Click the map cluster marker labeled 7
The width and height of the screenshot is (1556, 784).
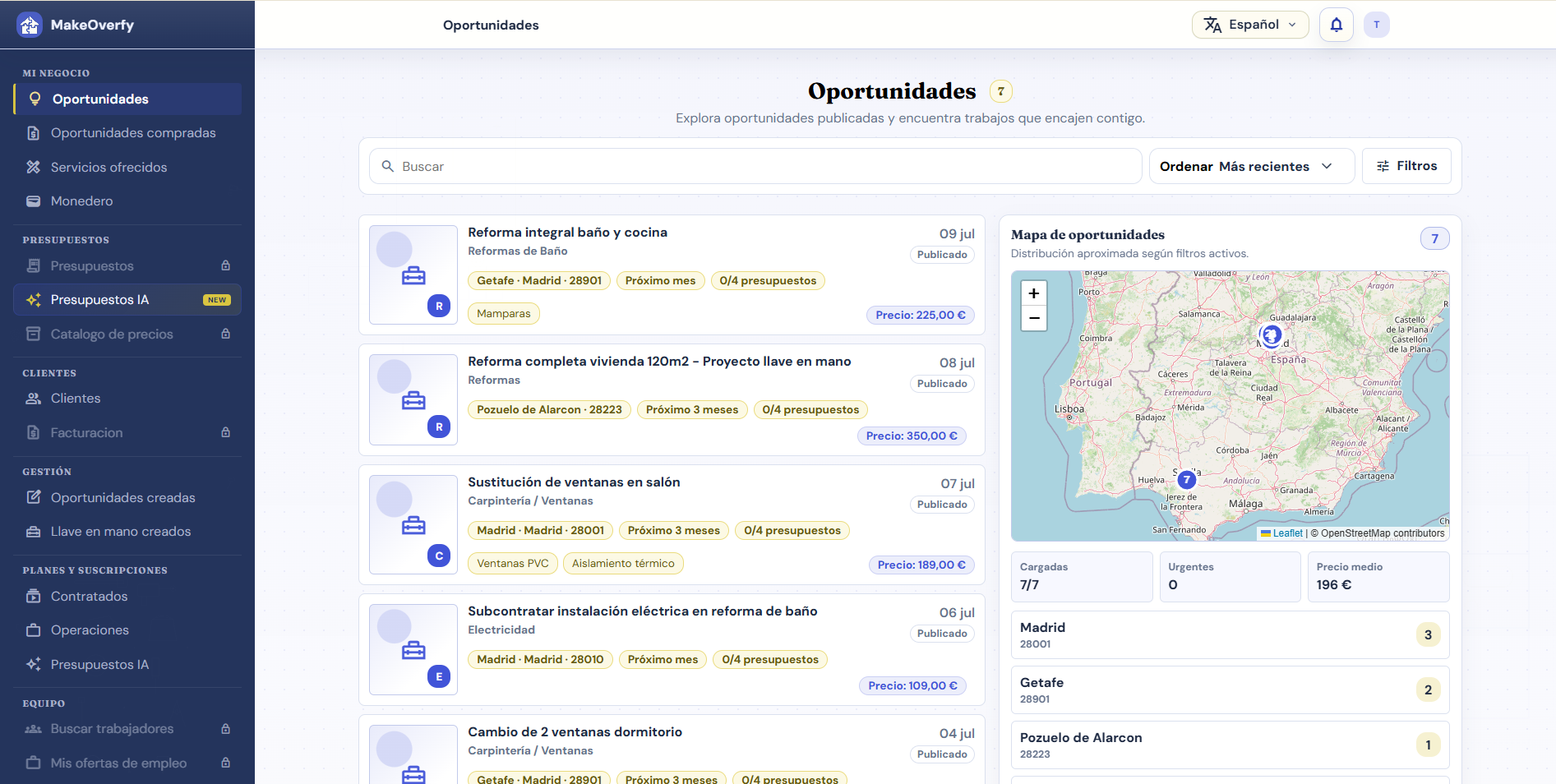1186,480
